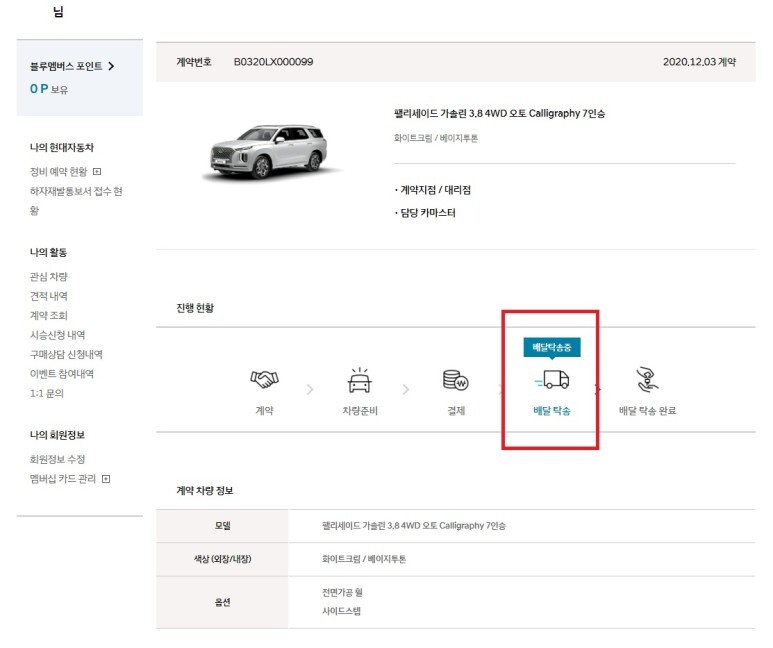Open 이벤트 참여내역 menu item
This screenshot has width=773, height=648.
pyautogui.click(x=62, y=374)
